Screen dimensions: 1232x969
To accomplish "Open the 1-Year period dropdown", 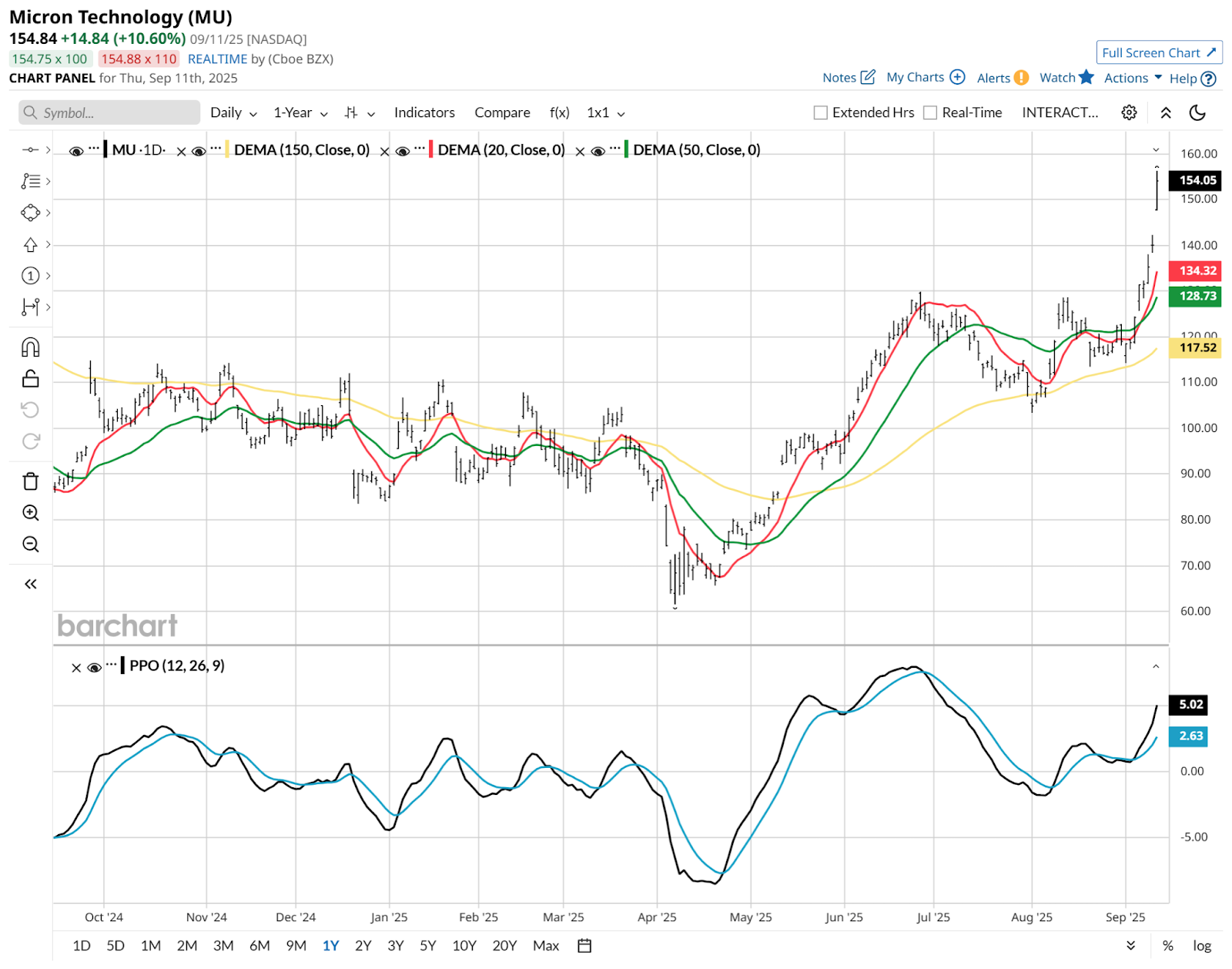I will point(300,112).
